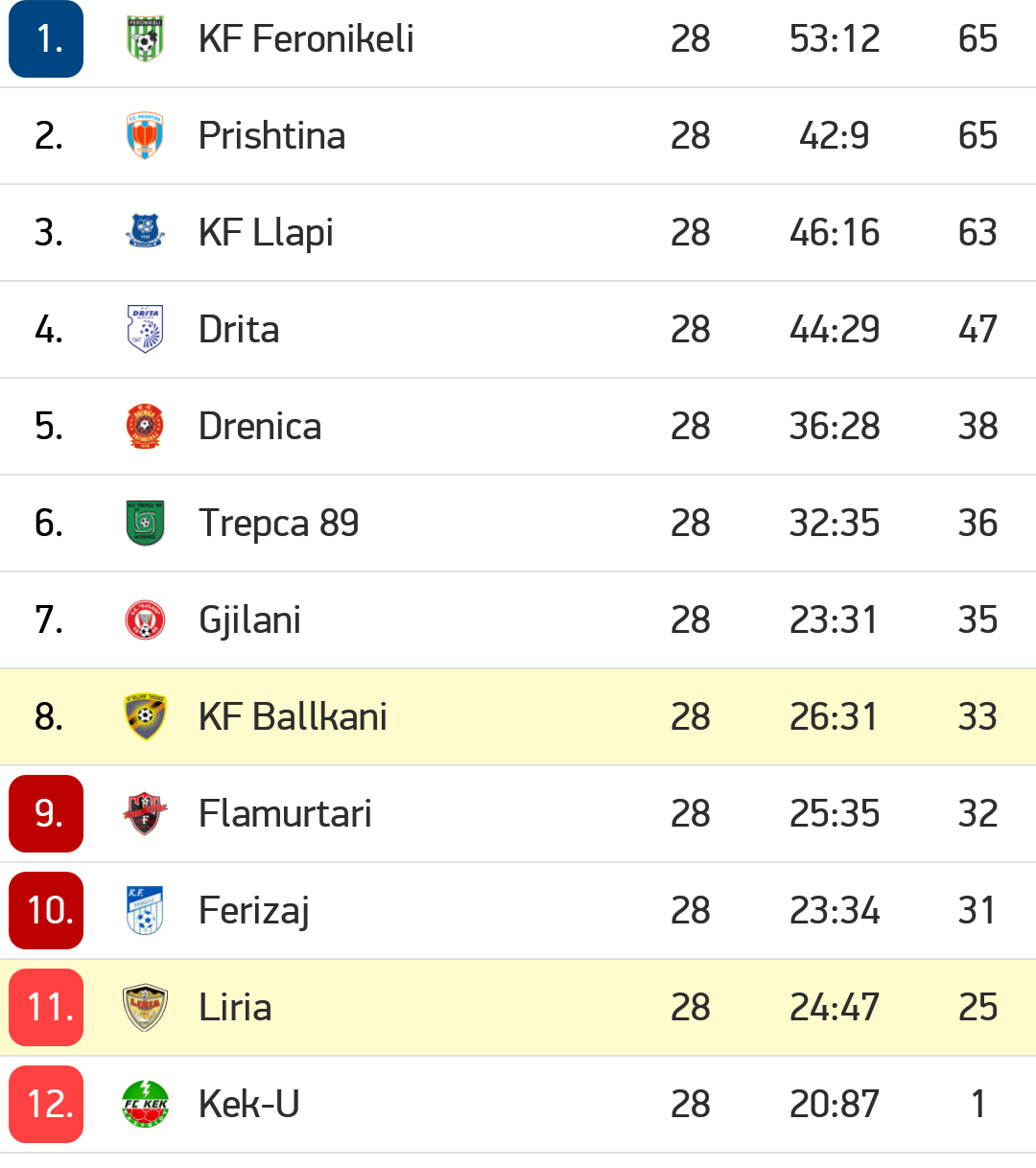Click the Drenica red club emblem
1036x1168 pixels.
pyautogui.click(x=145, y=426)
